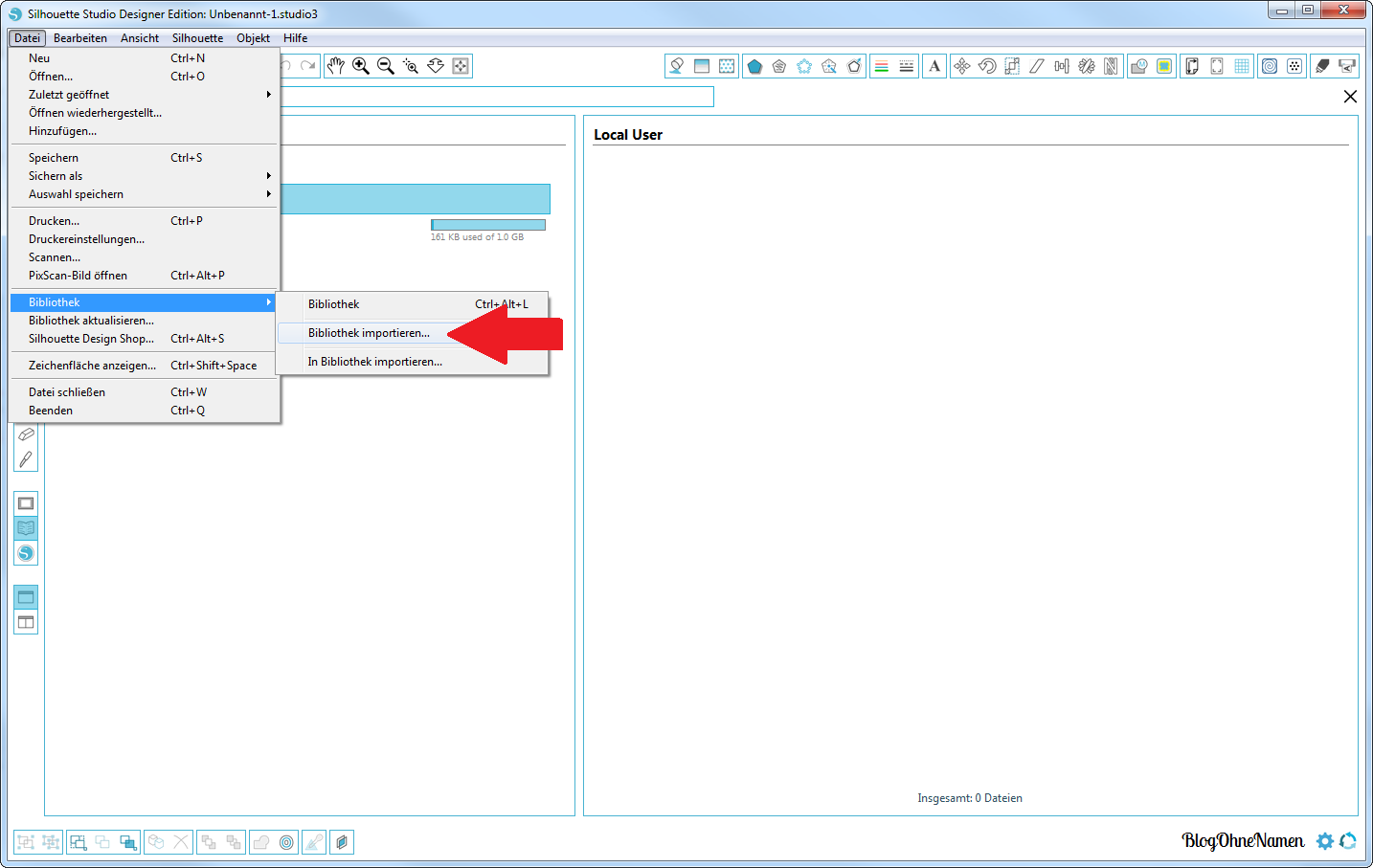The image size is (1373, 868).
Task: Select the Eraser tool in left sidebar
Action: coord(26,434)
